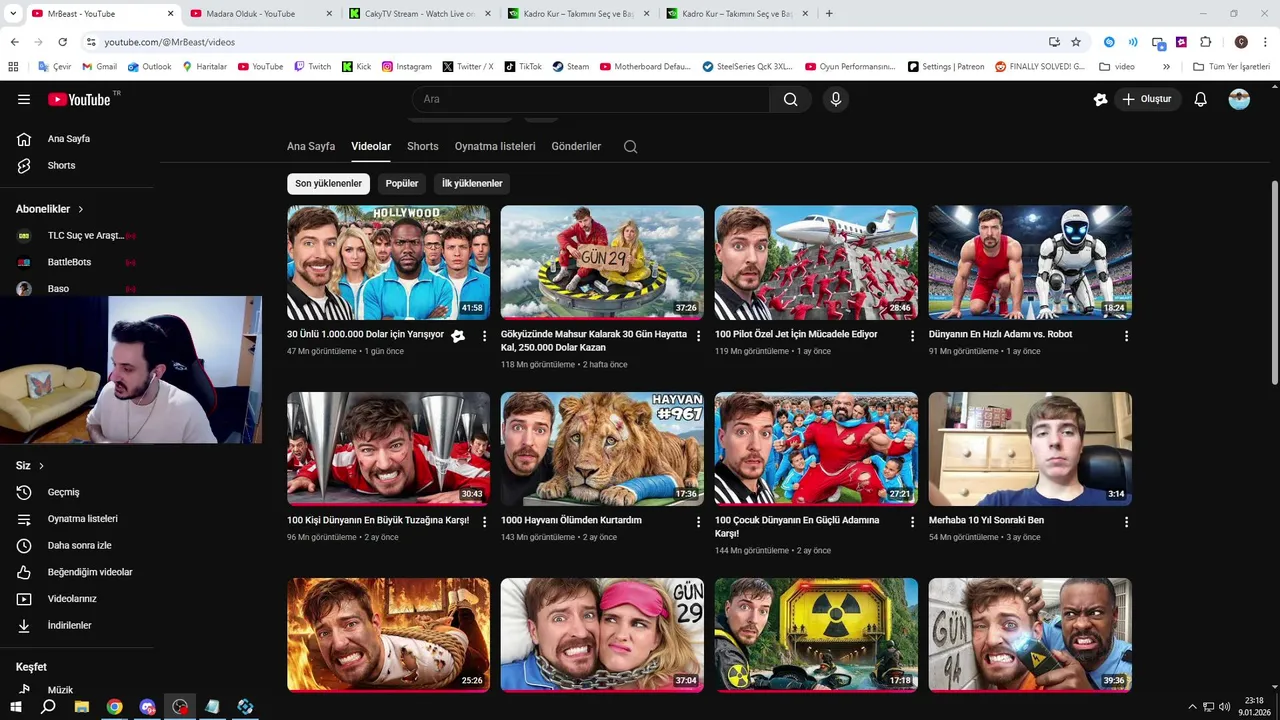The width and height of the screenshot is (1280, 720).
Task: Go back with the browser arrow
Action: [x=14, y=42]
